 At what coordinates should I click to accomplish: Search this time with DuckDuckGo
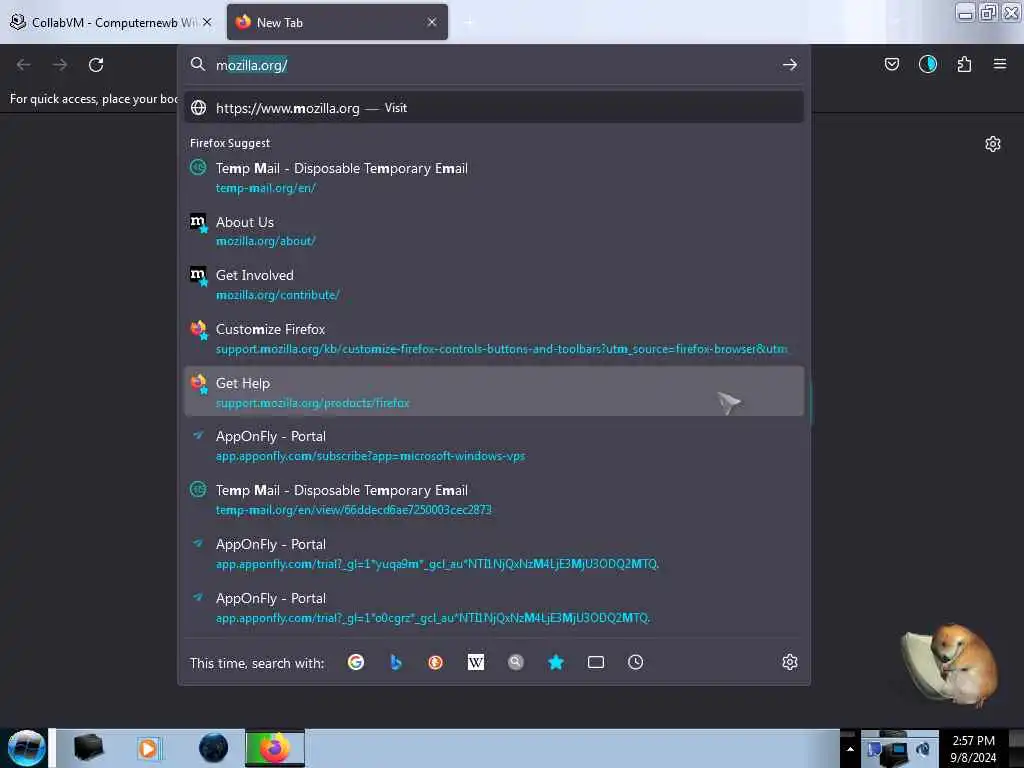pos(436,662)
